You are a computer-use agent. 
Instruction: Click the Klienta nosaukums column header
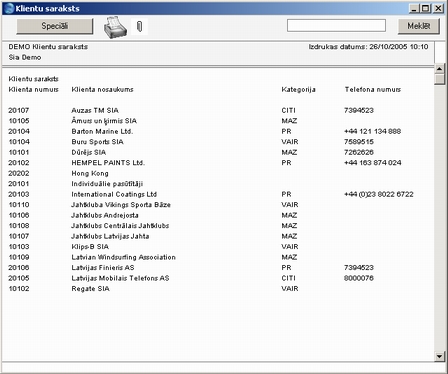[x=102, y=89]
